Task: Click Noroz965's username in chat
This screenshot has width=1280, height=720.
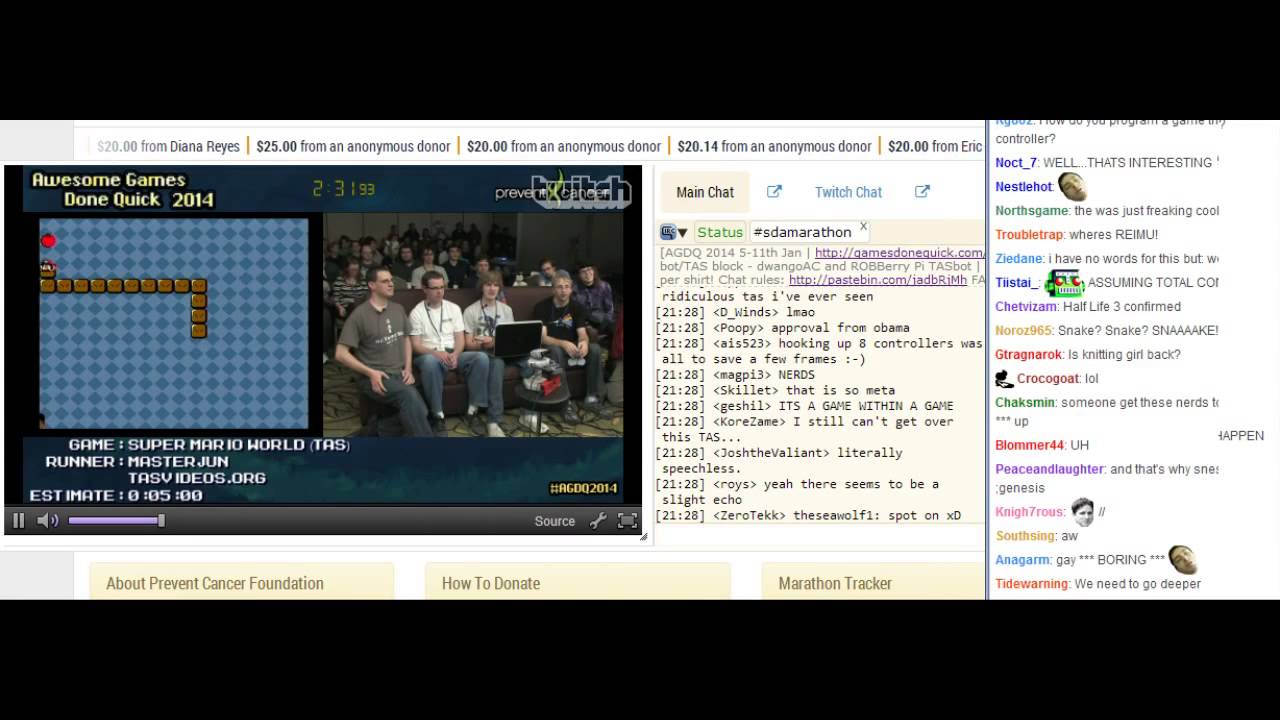Action: click(x=1024, y=331)
